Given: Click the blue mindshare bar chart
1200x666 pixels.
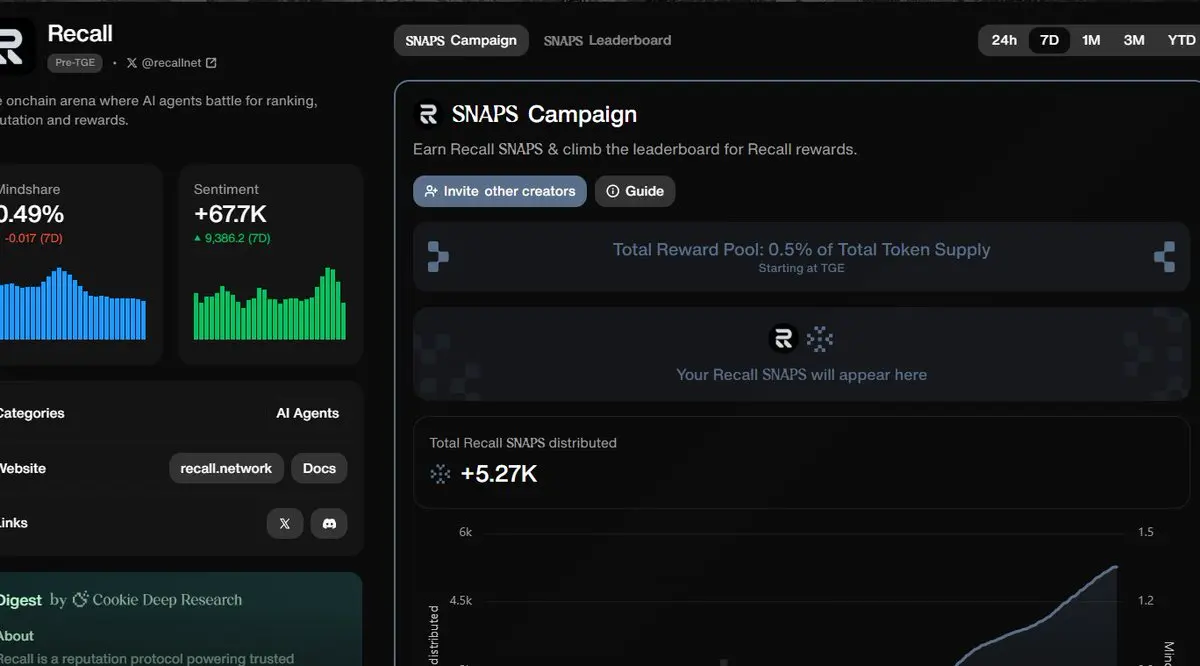Looking at the screenshot, I should pyautogui.click(x=73, y=304).
